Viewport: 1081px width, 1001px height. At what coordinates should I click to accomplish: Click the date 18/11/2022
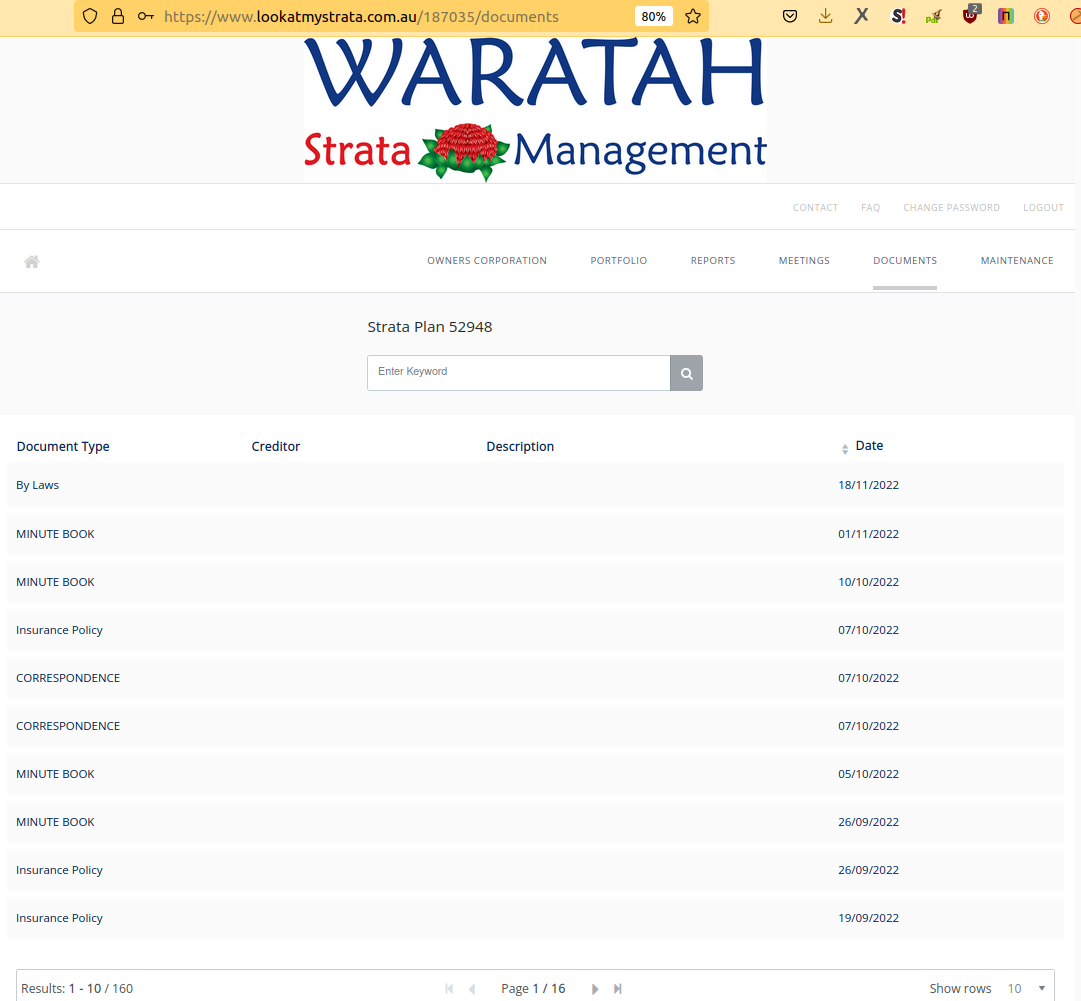point(868,485)
